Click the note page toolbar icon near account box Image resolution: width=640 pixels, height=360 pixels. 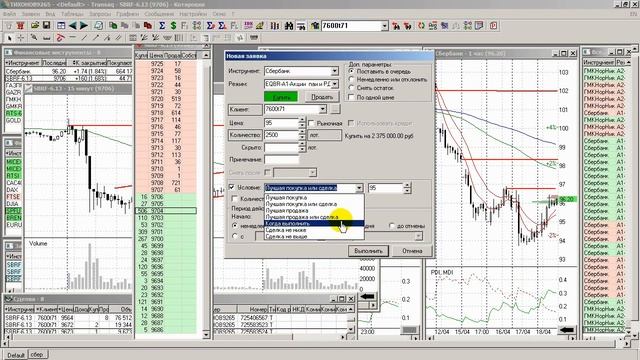[x=479, y=25]
